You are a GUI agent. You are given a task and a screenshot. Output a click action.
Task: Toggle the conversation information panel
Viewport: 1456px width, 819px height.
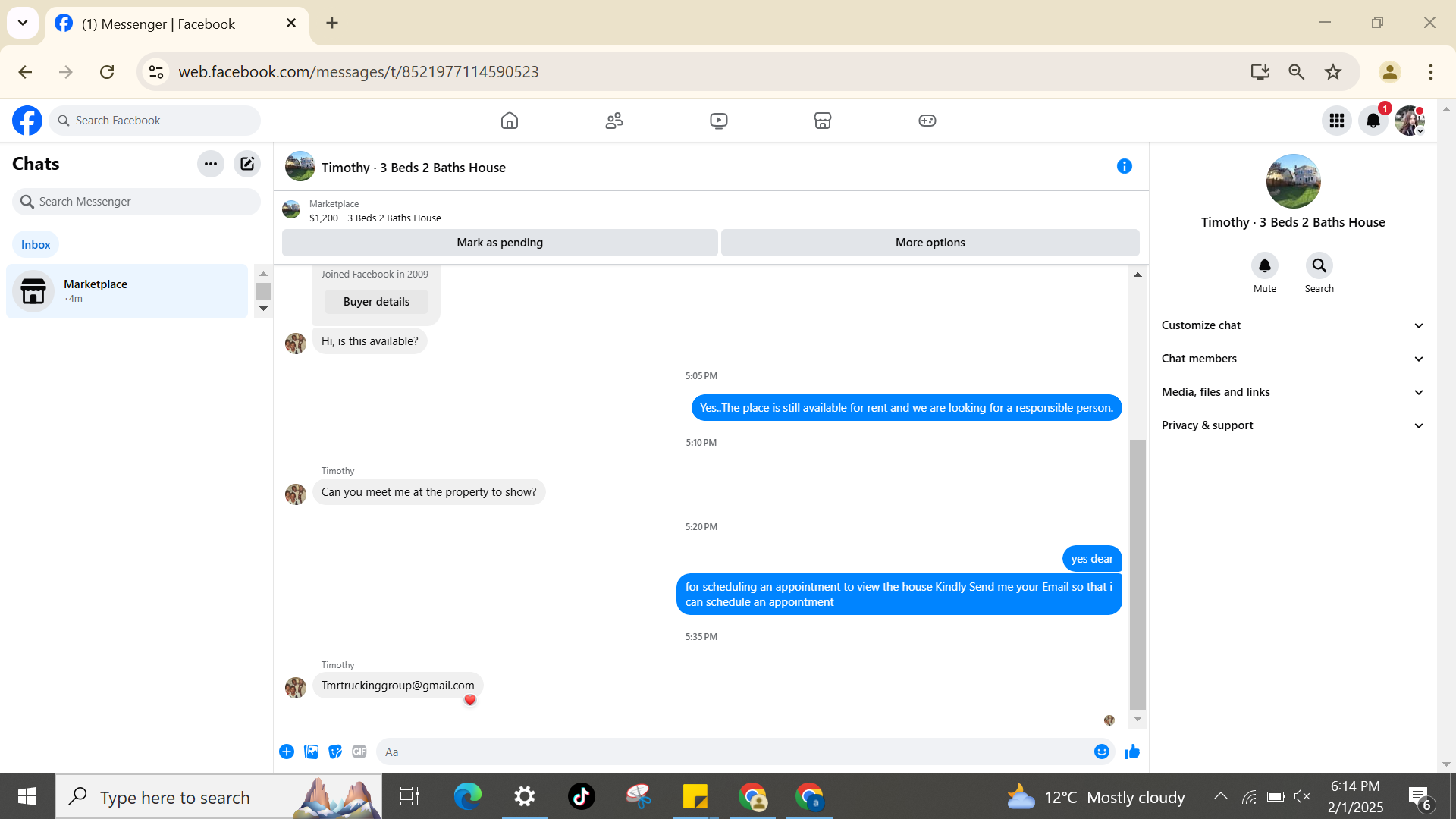coord(1124,166)
